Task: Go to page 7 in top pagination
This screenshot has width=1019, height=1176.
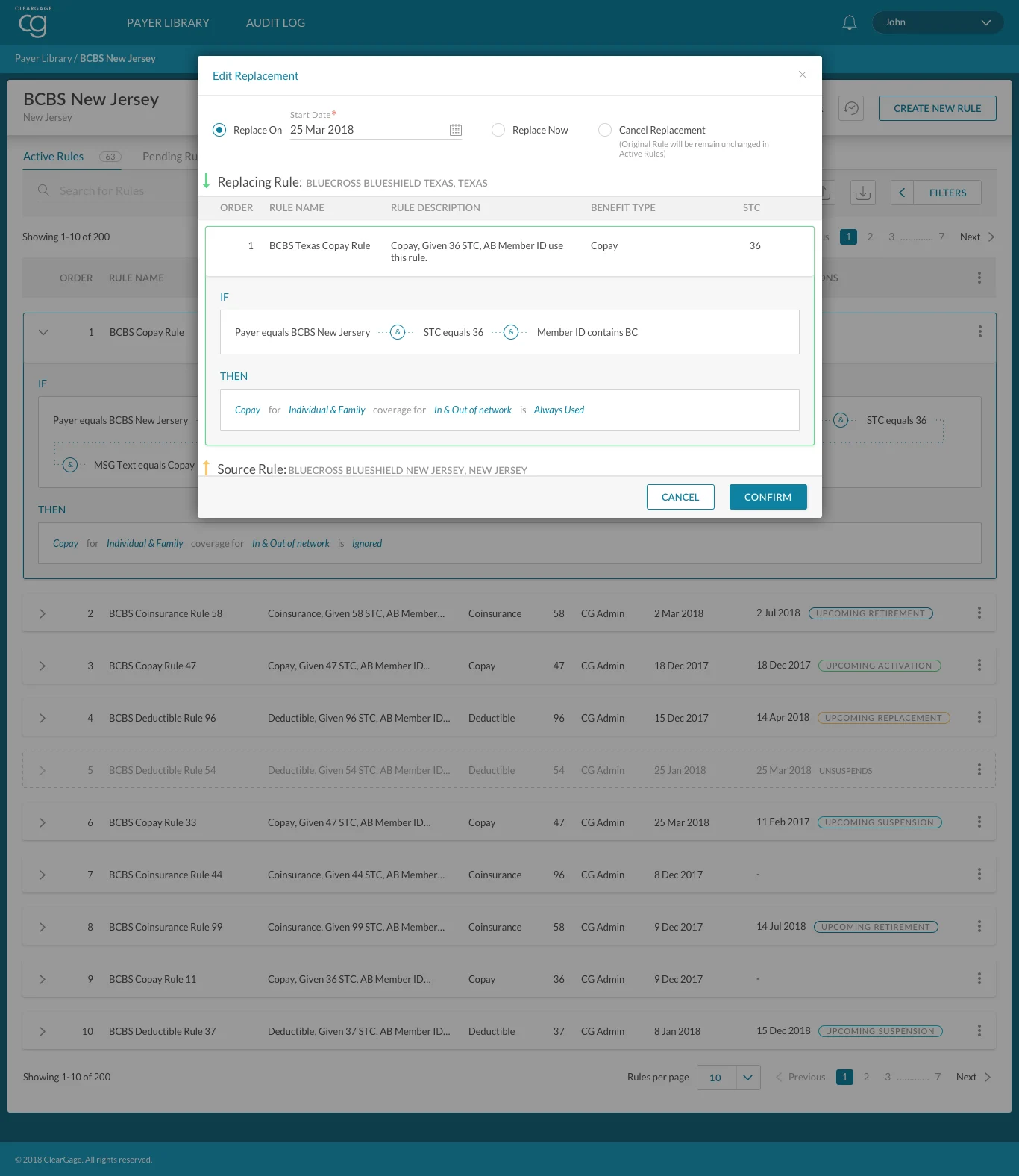Action: click(x=941, y=237)
